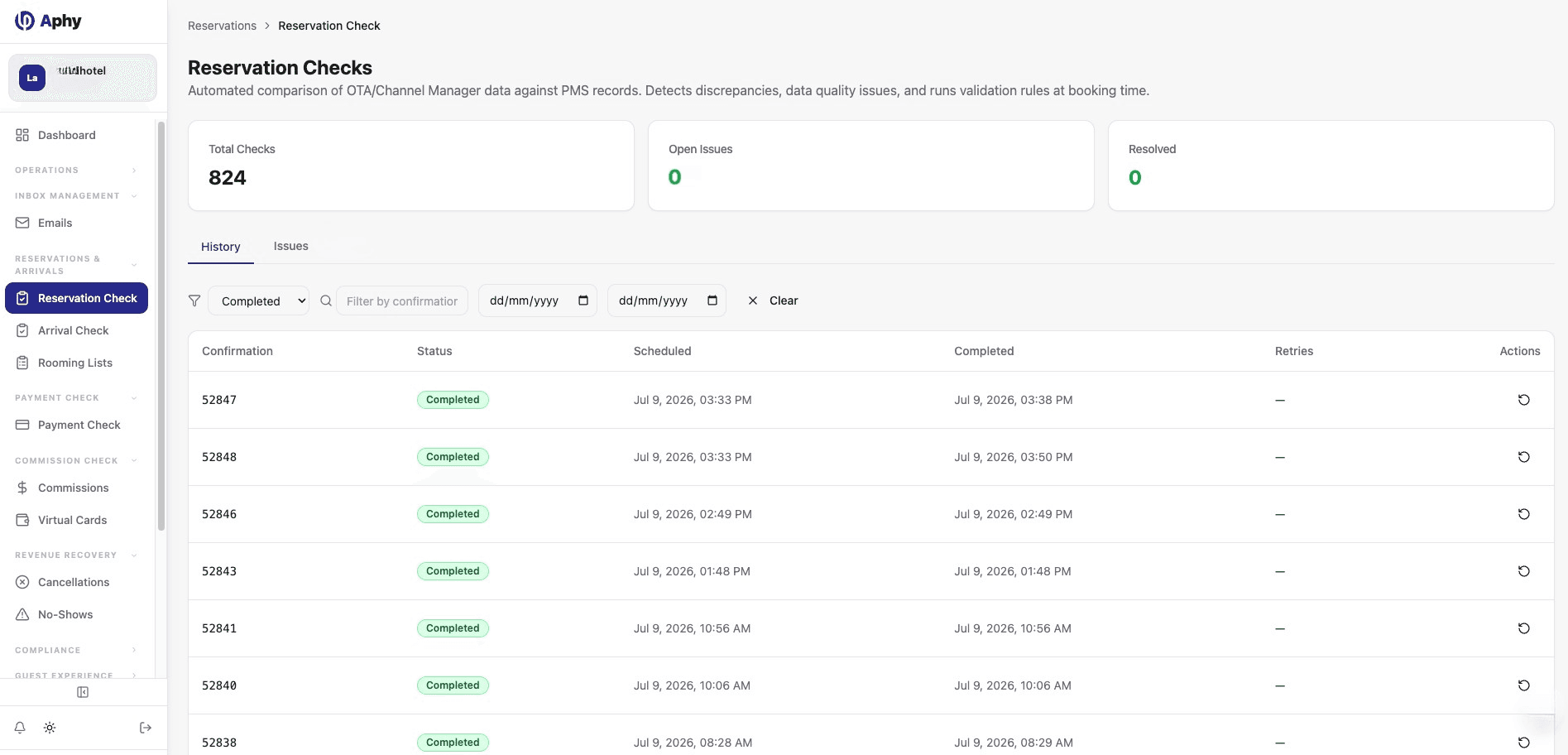Click the Cancellations circle-x icon
The width and height of the screenshot is (1568, 755).
(22, 582)
